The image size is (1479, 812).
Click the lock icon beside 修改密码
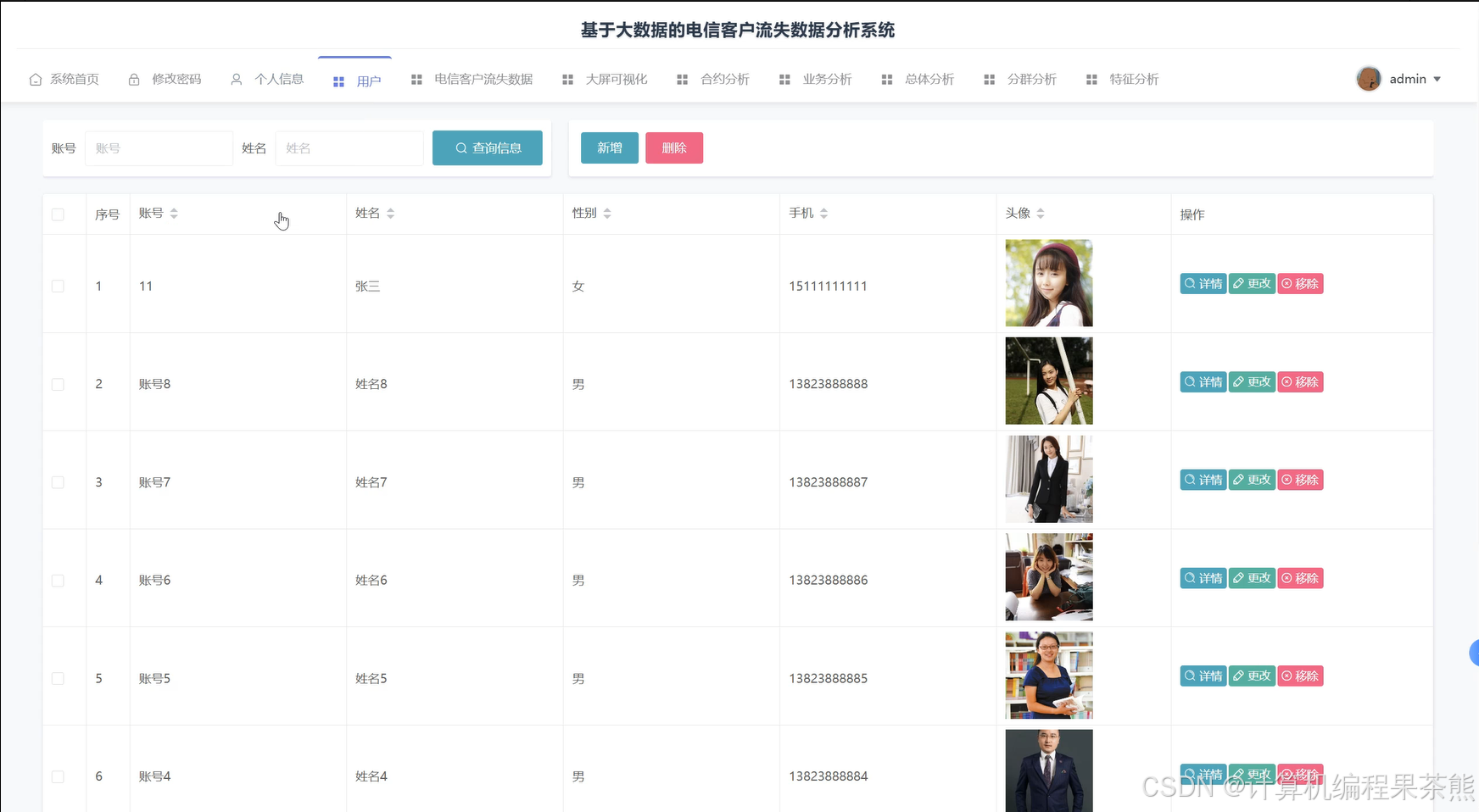pos(134,80)
